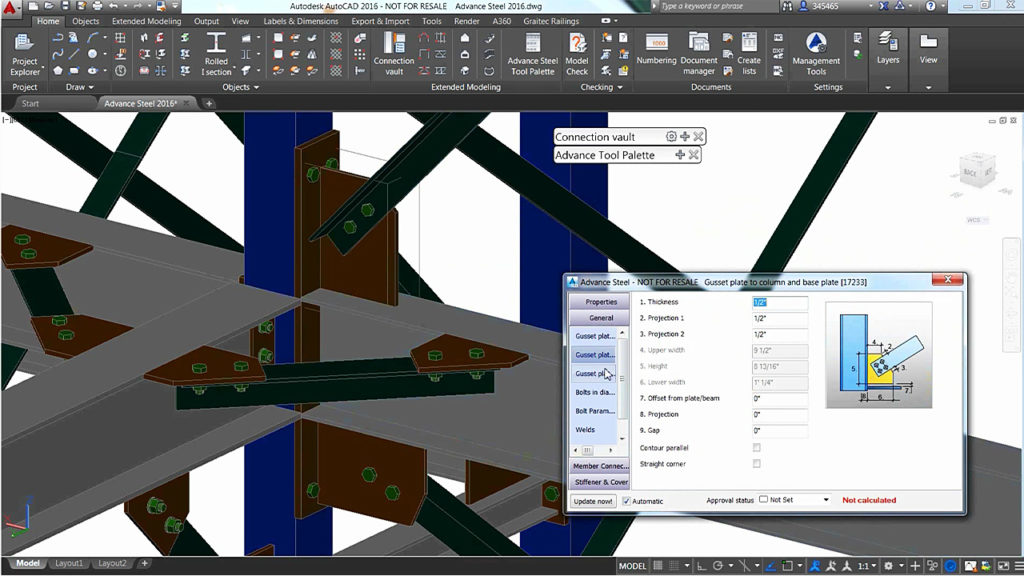Open the Properties section in dialog
The image size is (1024, 576).
click(600, 302)
